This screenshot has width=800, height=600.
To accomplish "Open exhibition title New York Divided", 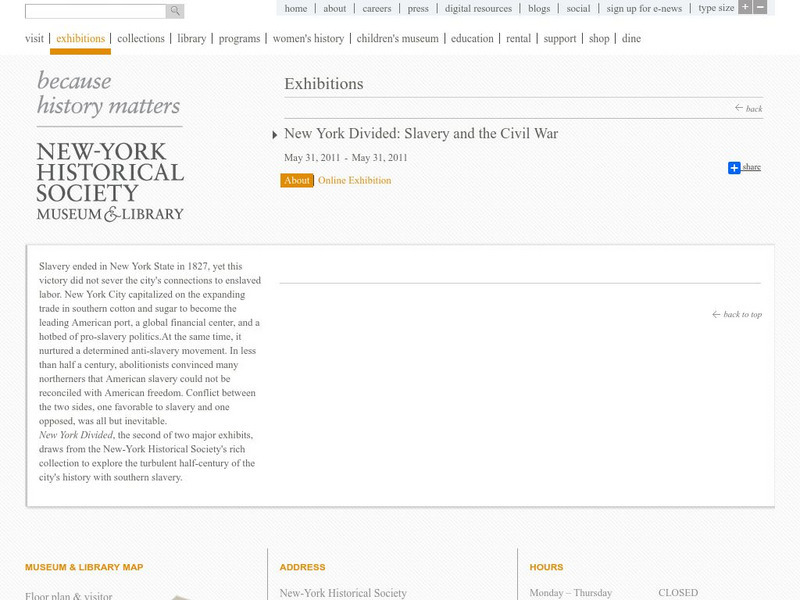I will coord(421,133).
